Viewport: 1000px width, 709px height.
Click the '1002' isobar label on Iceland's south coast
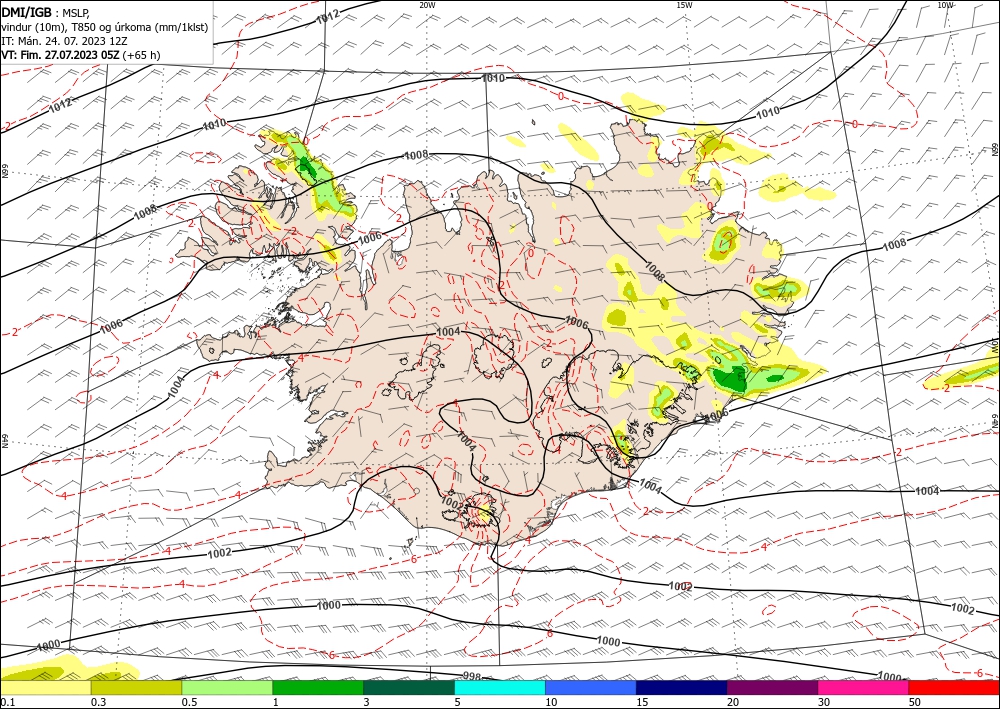(x=453, y=503)
